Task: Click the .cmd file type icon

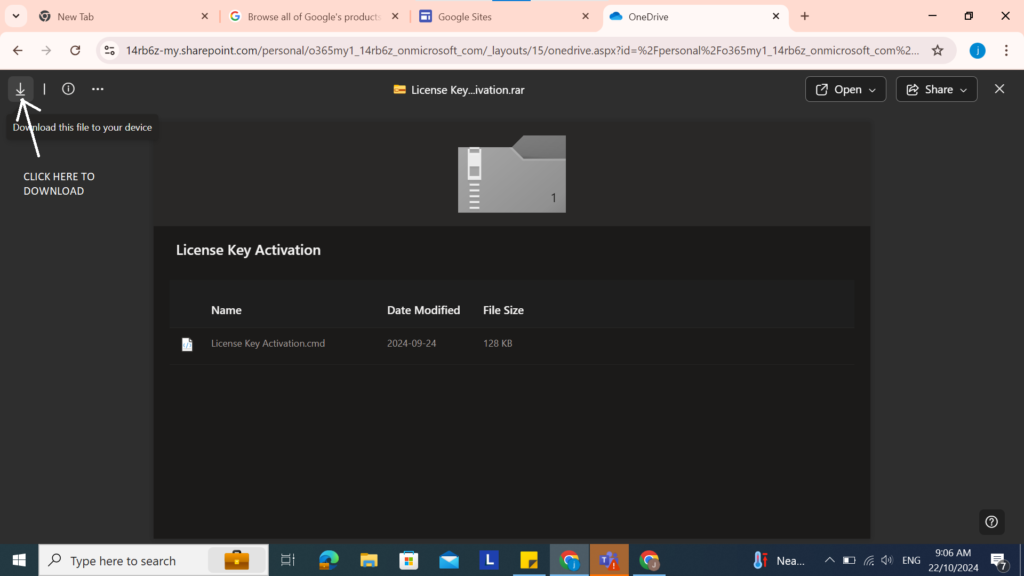Action: tap(187, 344)
